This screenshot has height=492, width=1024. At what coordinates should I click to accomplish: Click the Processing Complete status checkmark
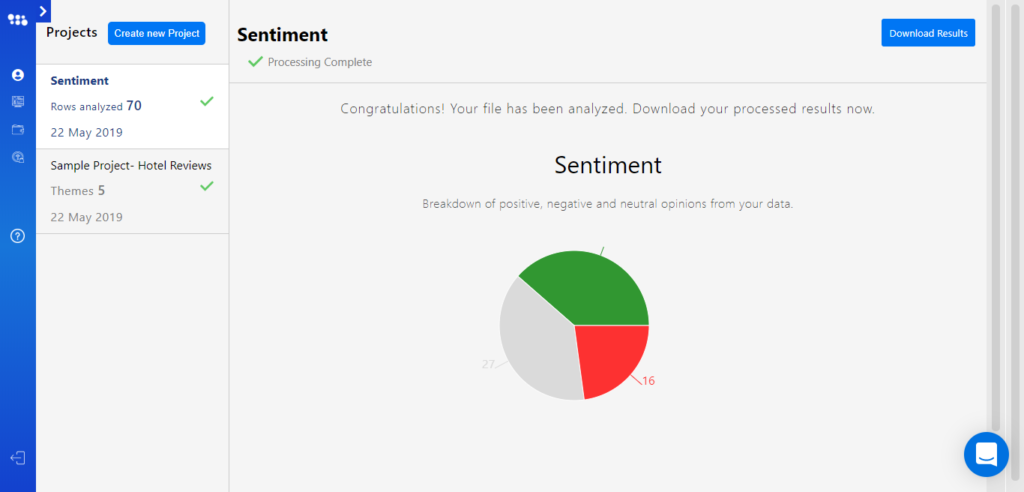point(255,62)
